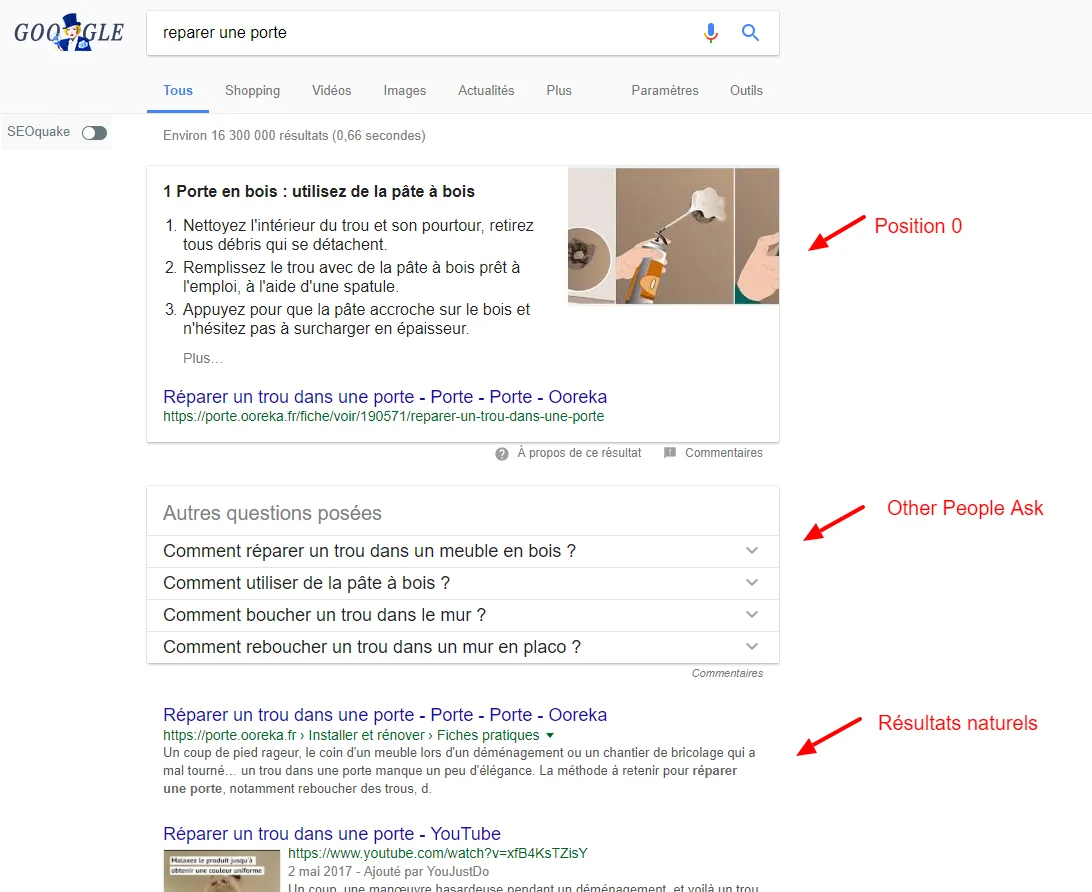1092x892 pixels.
Task: Open the Shopping results tab
Action: pyautogui.click(x=252, y=90)
